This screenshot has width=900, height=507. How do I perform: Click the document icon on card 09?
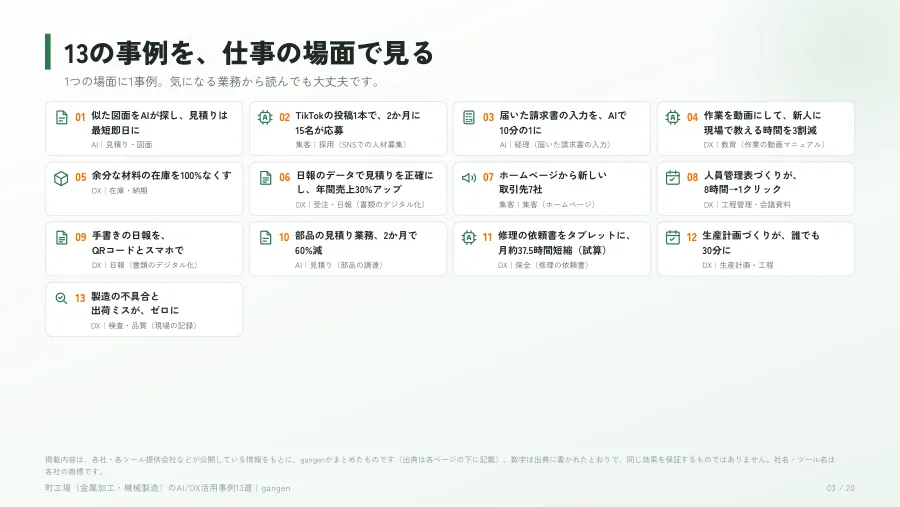click(x=61, y=238)
